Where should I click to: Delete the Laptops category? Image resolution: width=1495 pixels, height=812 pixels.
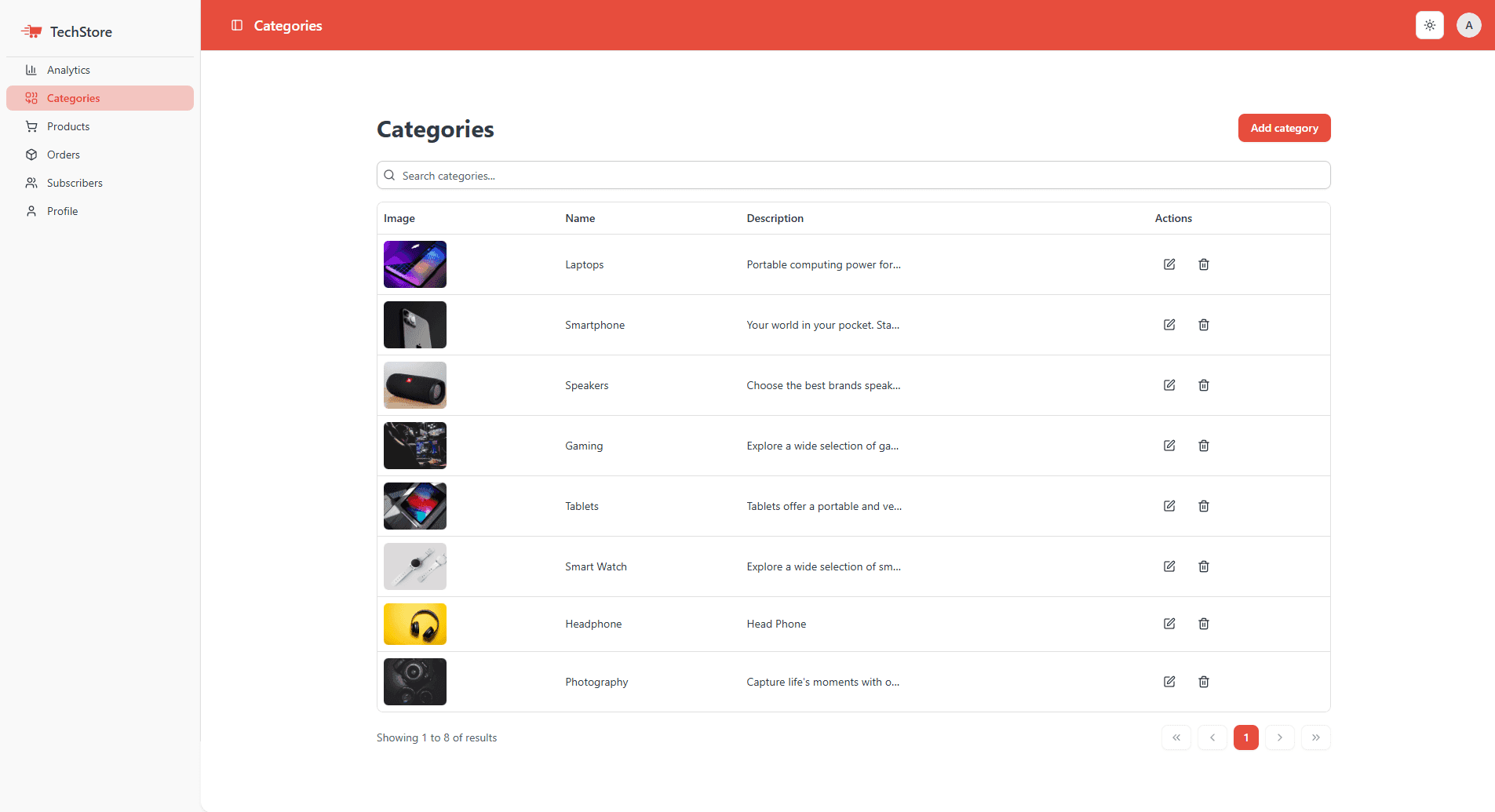[x=1204, y=264]
